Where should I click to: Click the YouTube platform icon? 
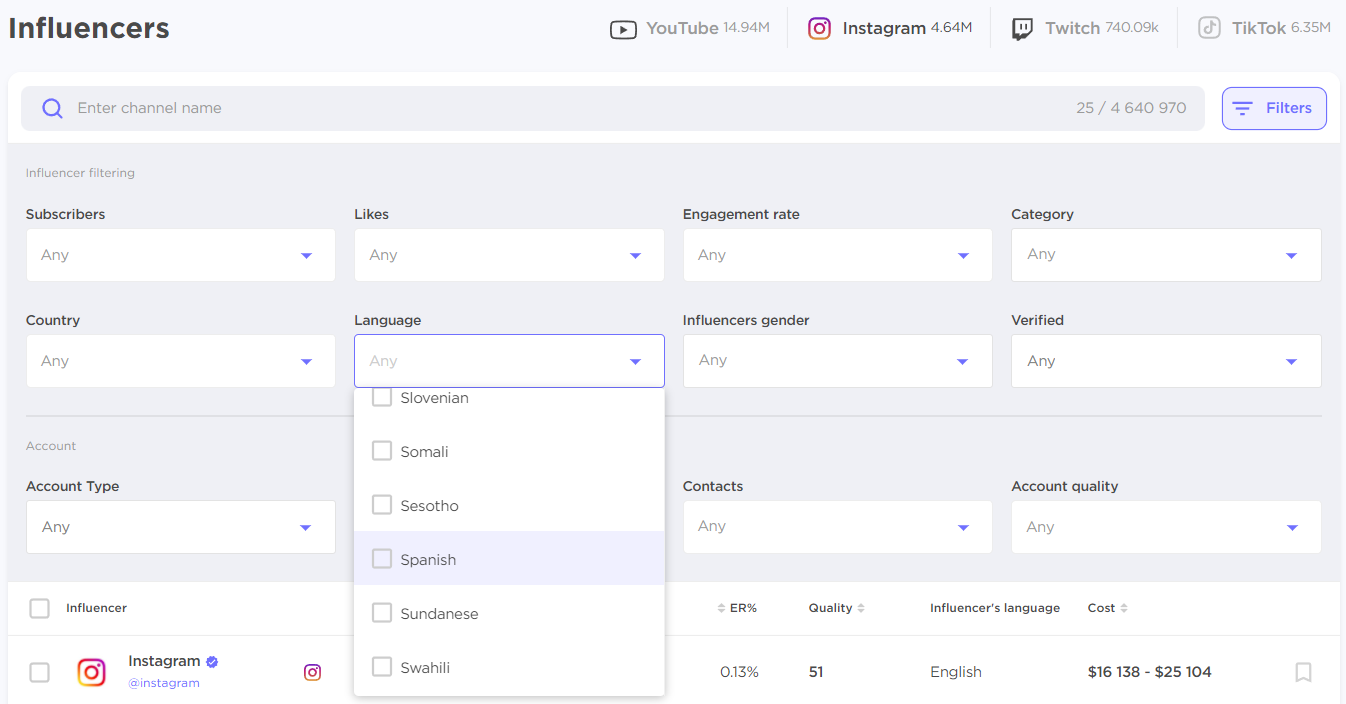tap(623, 29)
